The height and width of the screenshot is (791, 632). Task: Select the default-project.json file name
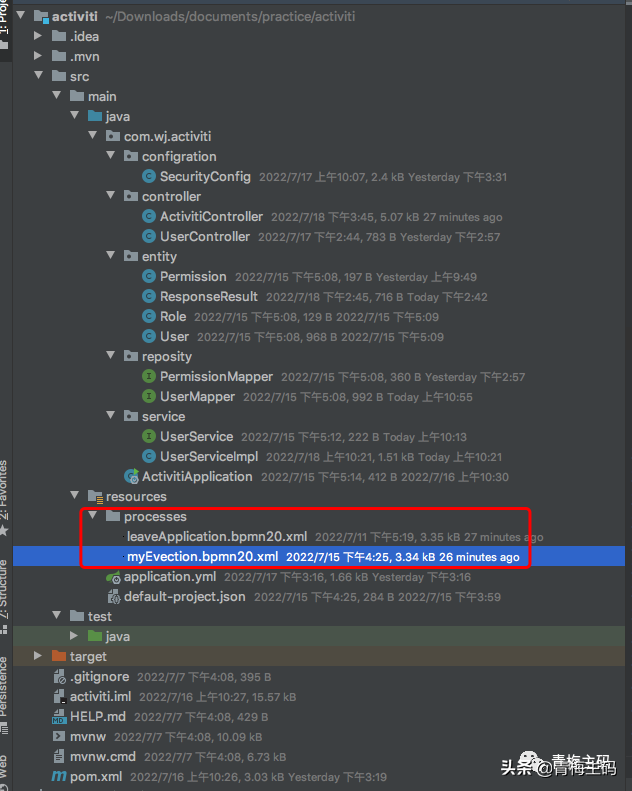point(185,597)
